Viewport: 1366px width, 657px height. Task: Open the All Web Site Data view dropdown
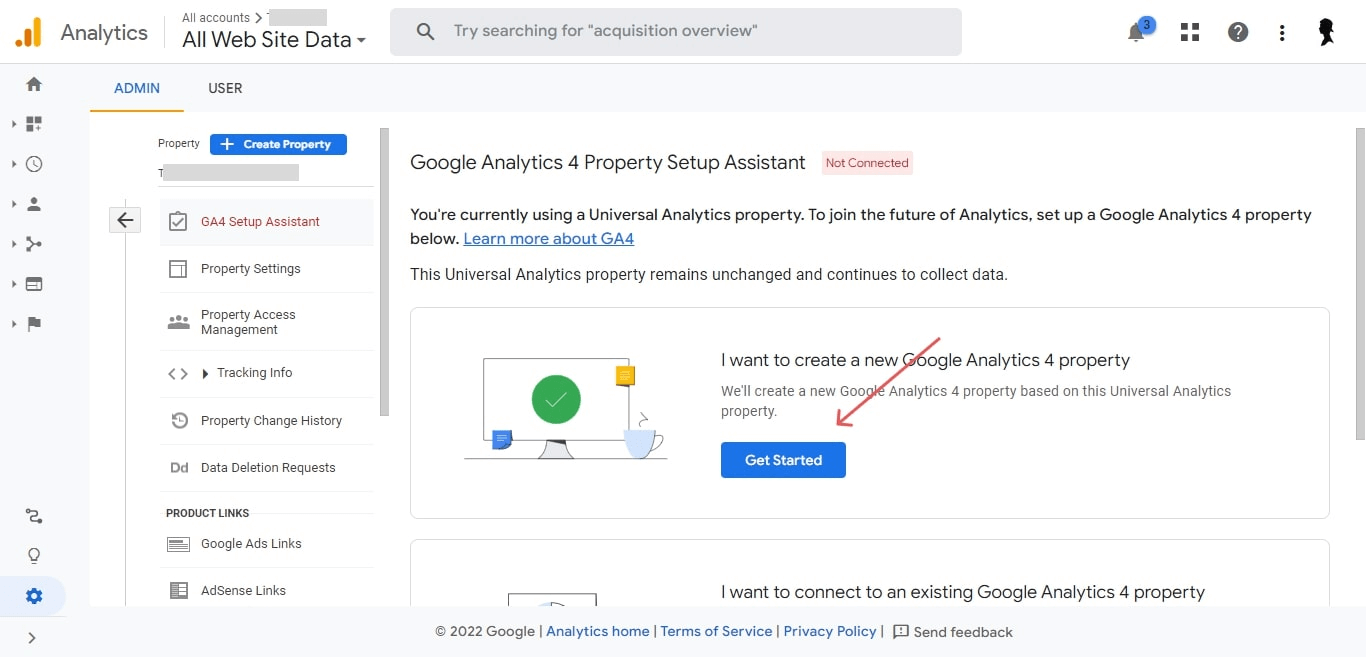coord(274,40)
